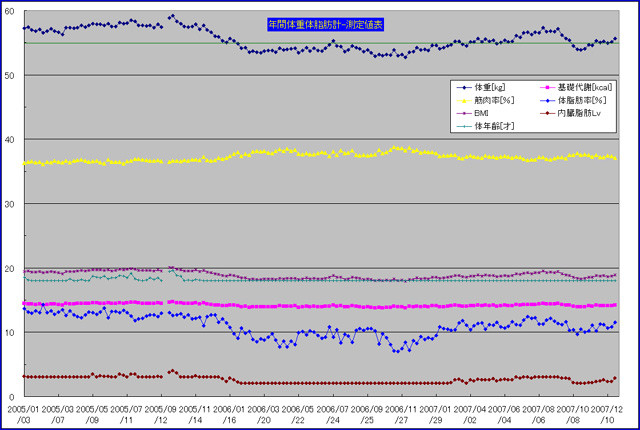Click the 体脂肪率[%] legend entry
640x430 pixels.
pyautogui.click(x=573, y=100)
